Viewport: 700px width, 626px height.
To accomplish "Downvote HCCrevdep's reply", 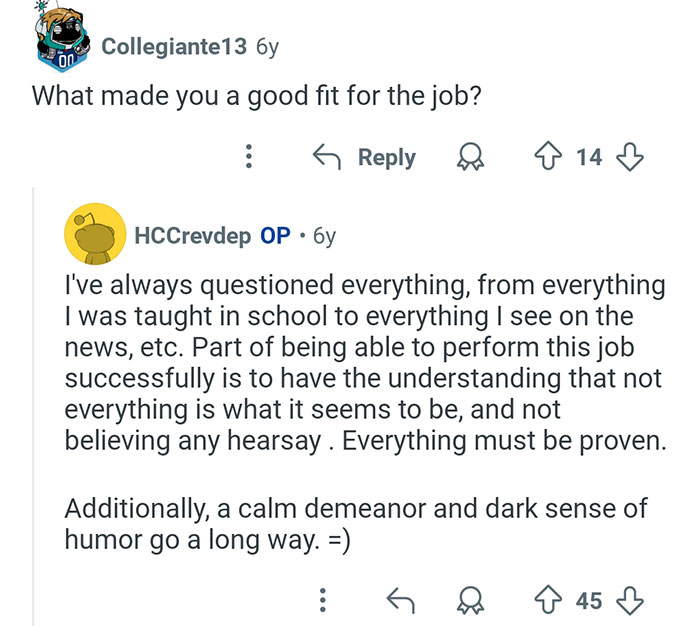I will (629, 600).
